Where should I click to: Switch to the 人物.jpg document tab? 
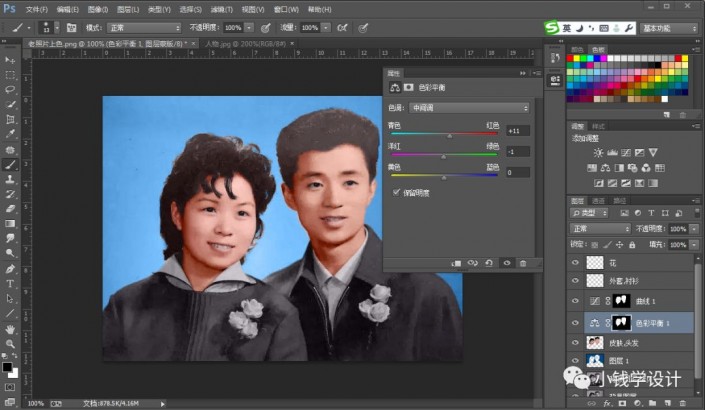[245, 44]
